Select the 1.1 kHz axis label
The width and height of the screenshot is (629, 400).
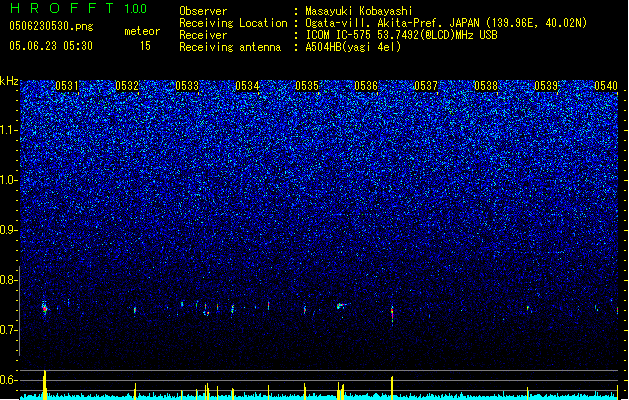(8, 130)
